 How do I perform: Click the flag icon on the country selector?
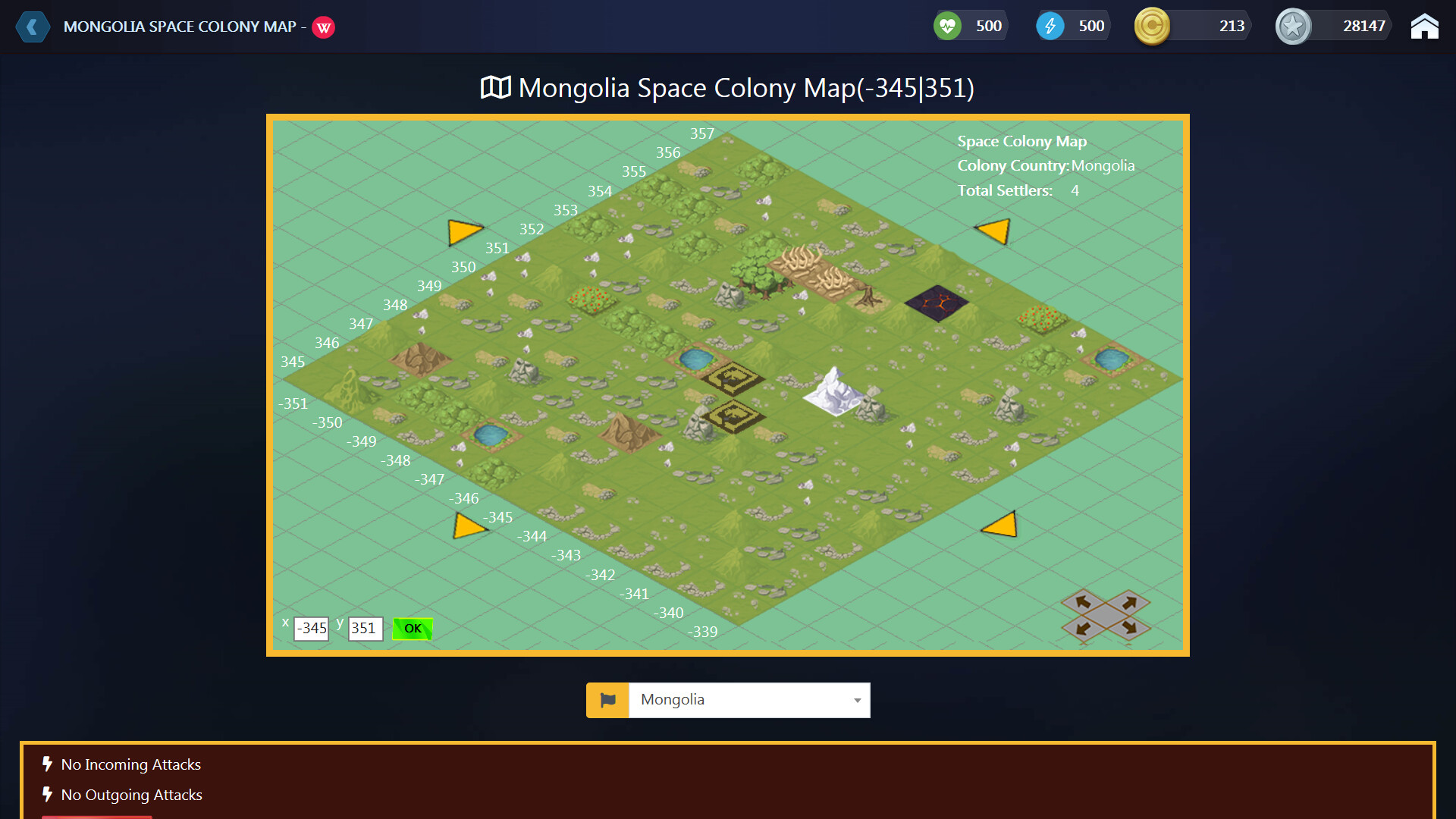coord(607,700)
